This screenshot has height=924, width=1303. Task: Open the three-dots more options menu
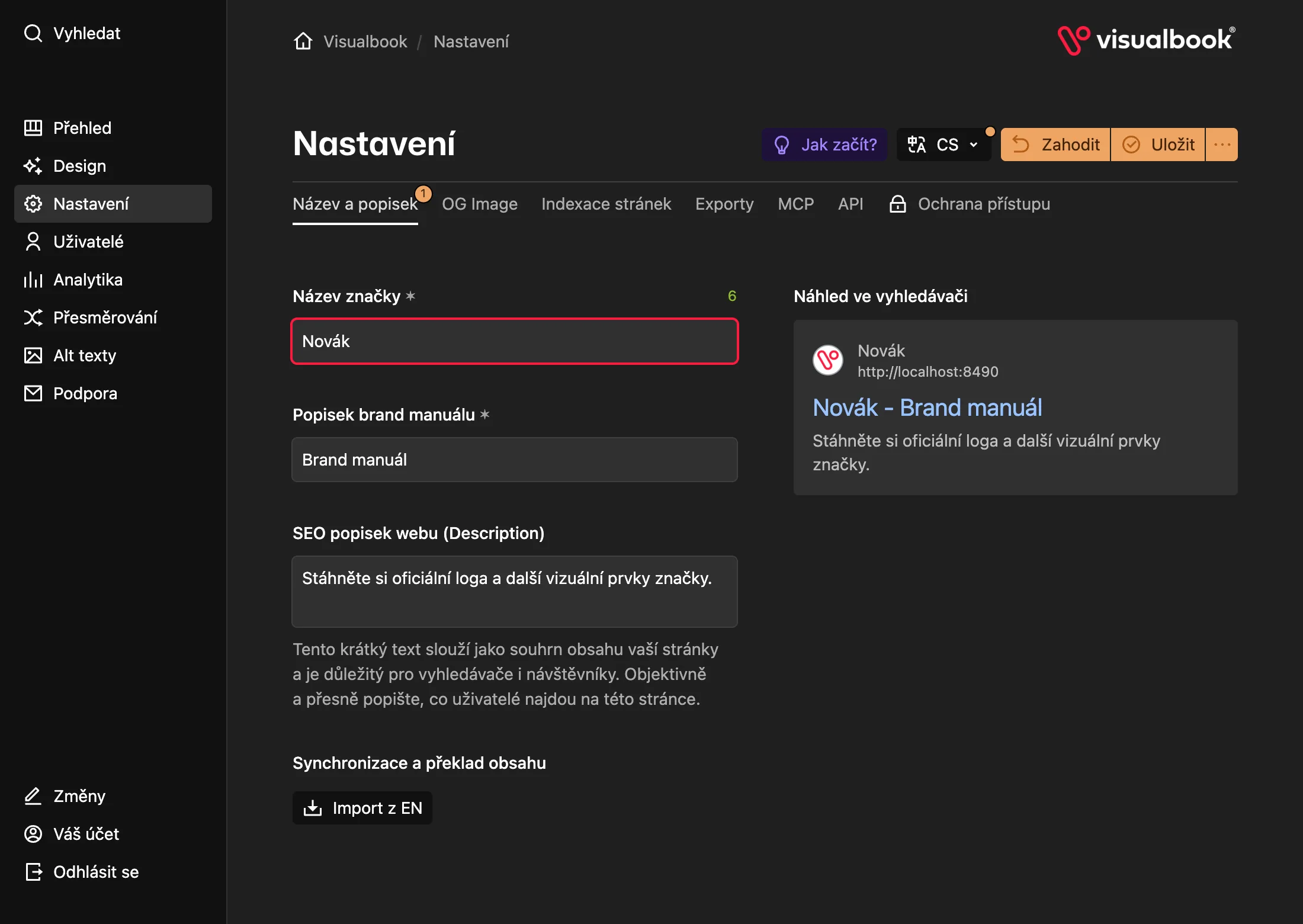click(x=1222, y=145)
